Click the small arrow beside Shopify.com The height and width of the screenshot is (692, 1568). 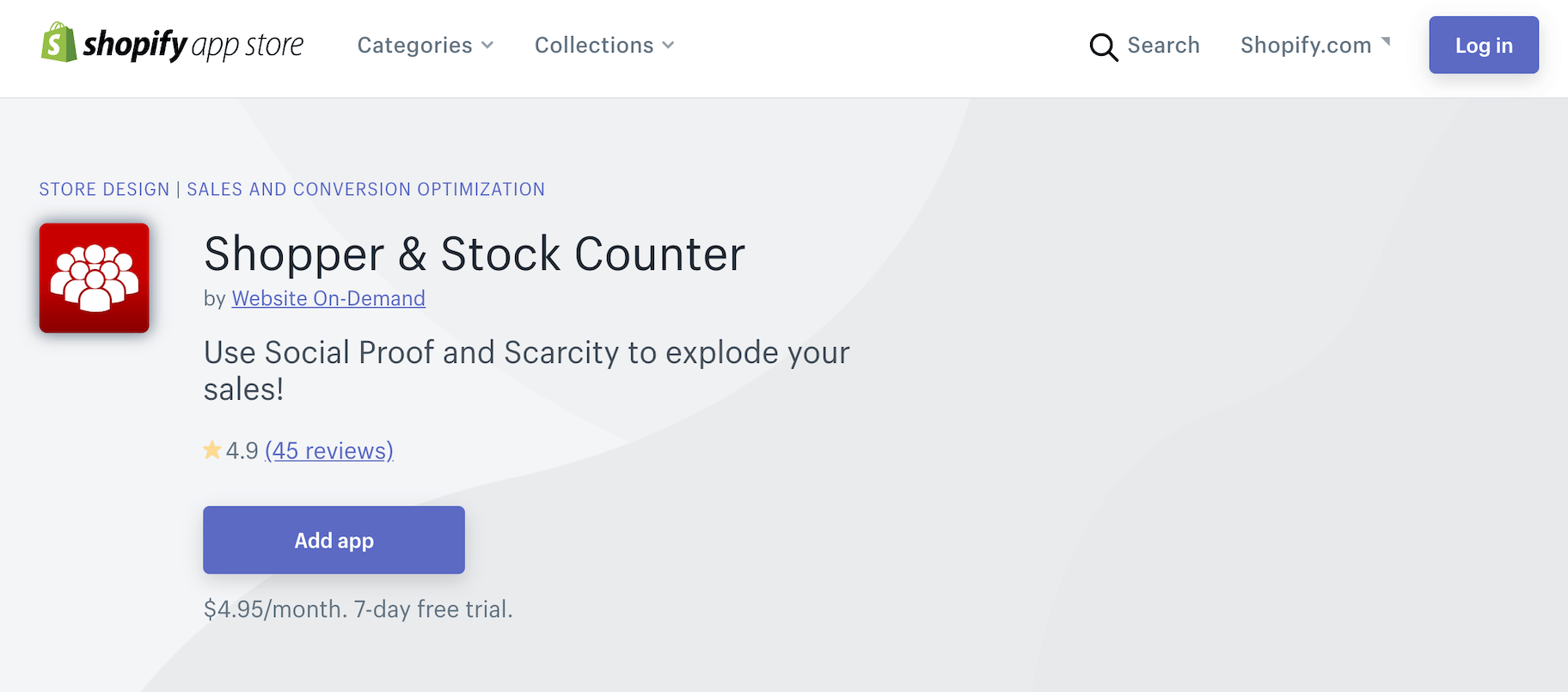1386,41
